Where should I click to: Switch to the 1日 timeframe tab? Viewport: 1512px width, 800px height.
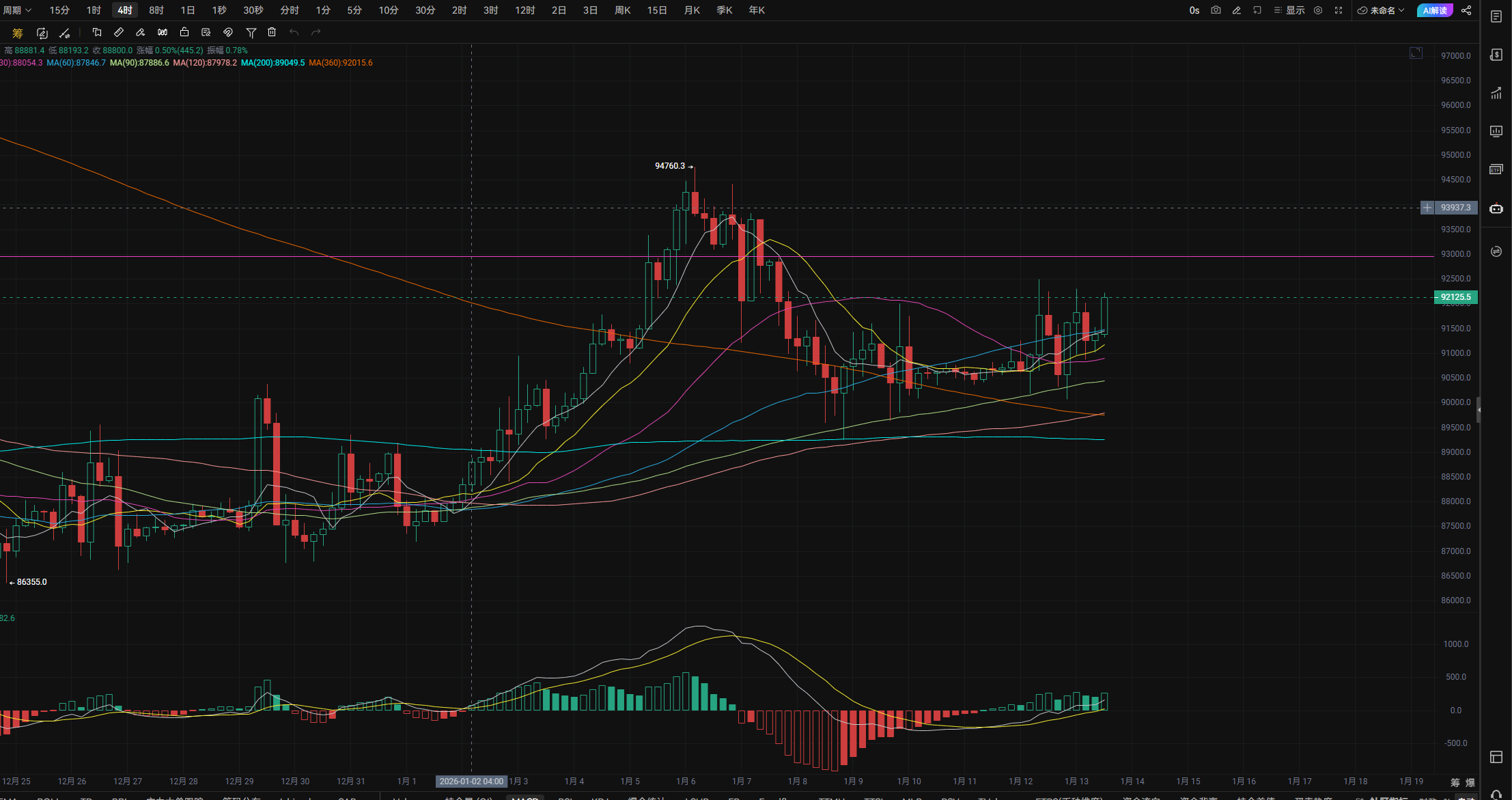pos(188,10)
